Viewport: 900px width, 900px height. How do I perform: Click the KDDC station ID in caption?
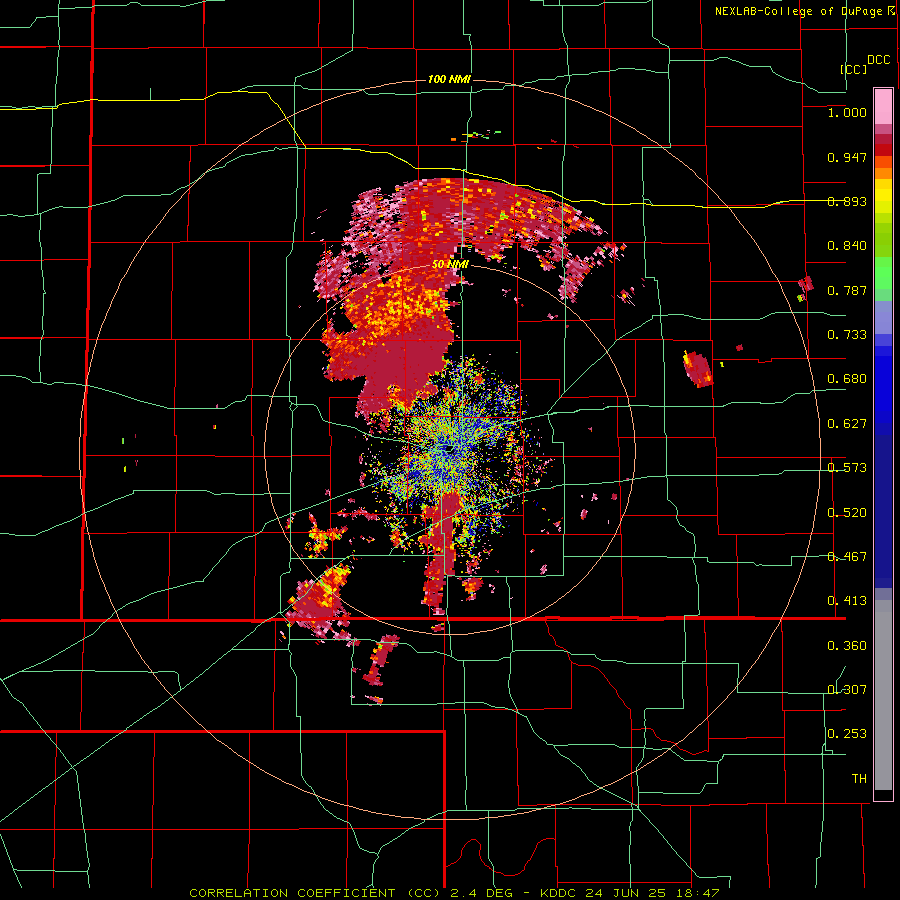[x=560, y=893]
